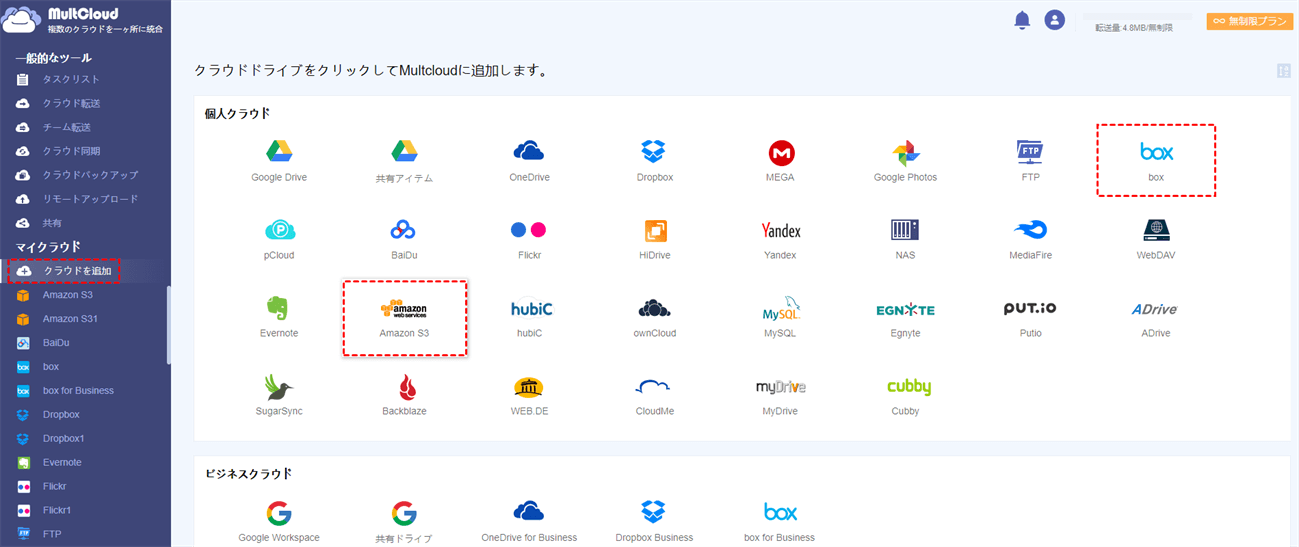Add a MySQL connection
The image size is (1299, 547).
pos(780,317)
